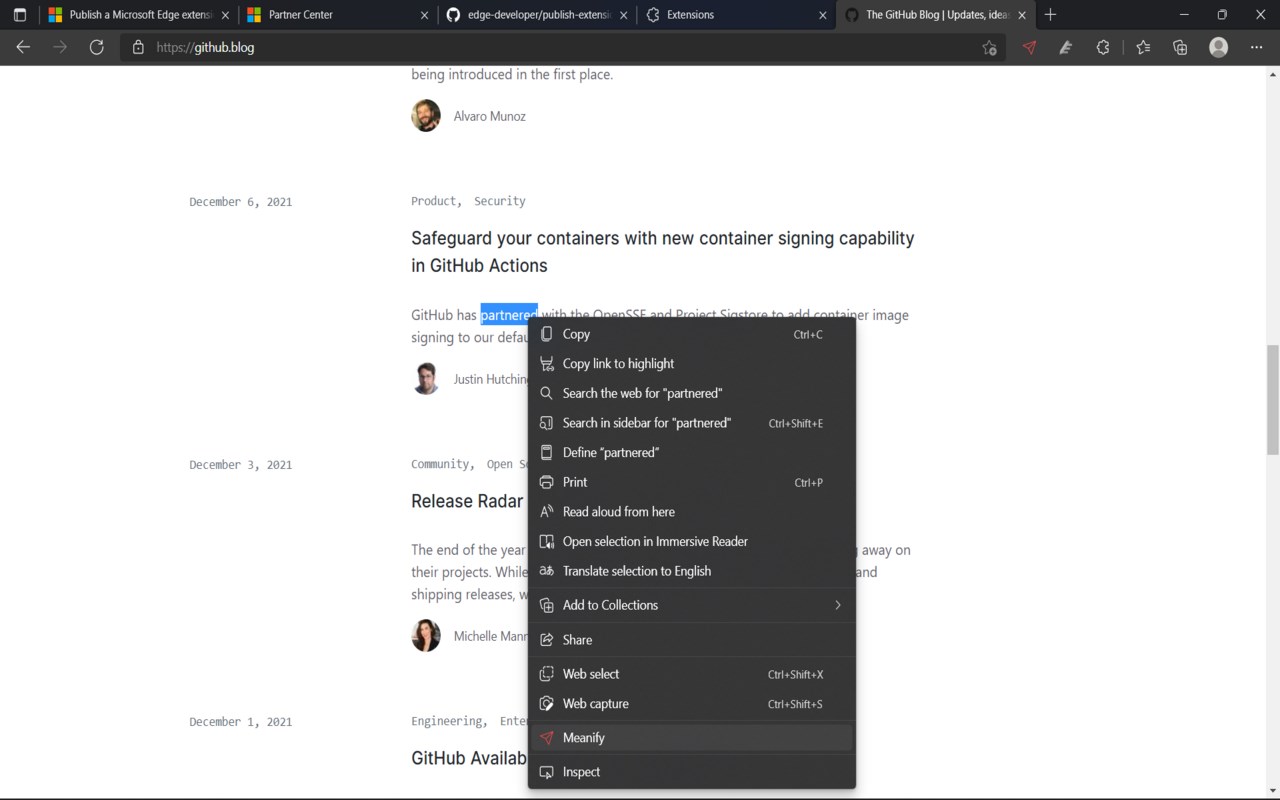The height and width of the screenshot is (800, 1280).
Task: Click the Web capture icon in context menu
Action: click(x=546, y=704)
